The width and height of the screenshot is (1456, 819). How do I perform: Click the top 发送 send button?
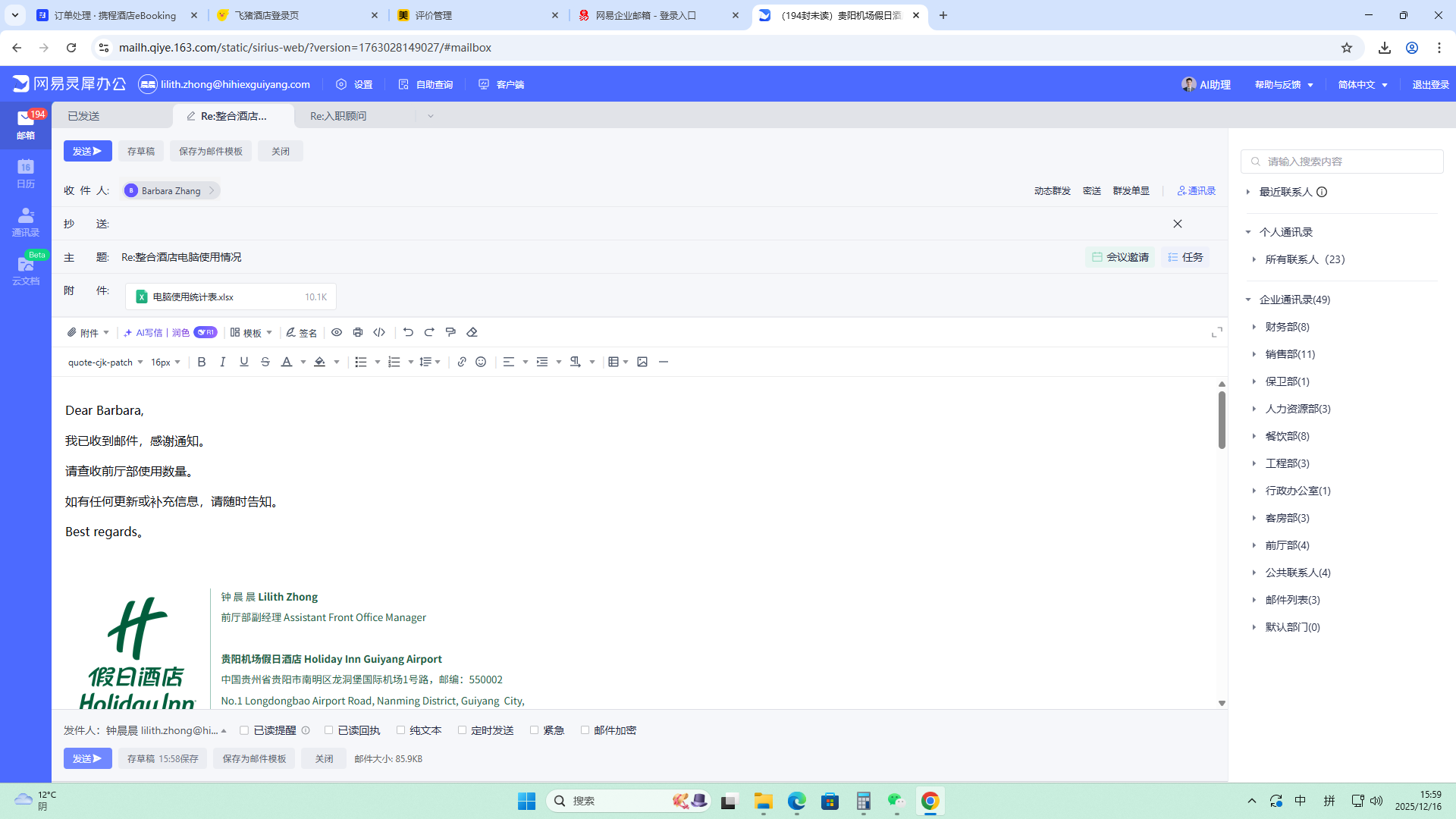coord(87,151)
